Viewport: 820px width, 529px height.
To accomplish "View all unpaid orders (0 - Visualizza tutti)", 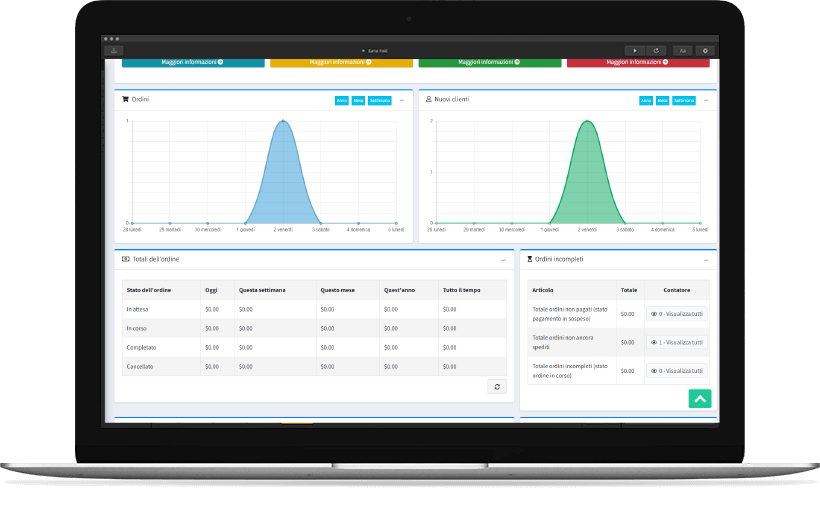I will [x=677, y=314].
